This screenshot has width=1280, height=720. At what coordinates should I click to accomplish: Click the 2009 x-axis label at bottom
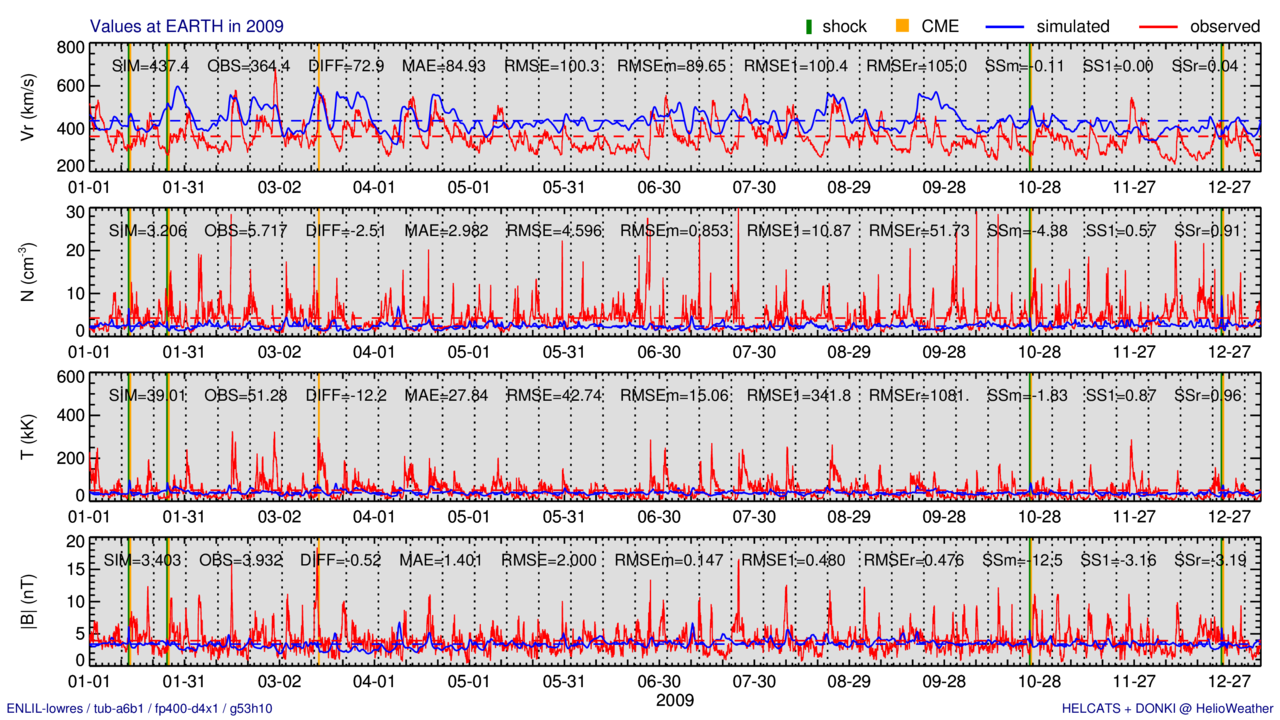(x=674, y=700)
